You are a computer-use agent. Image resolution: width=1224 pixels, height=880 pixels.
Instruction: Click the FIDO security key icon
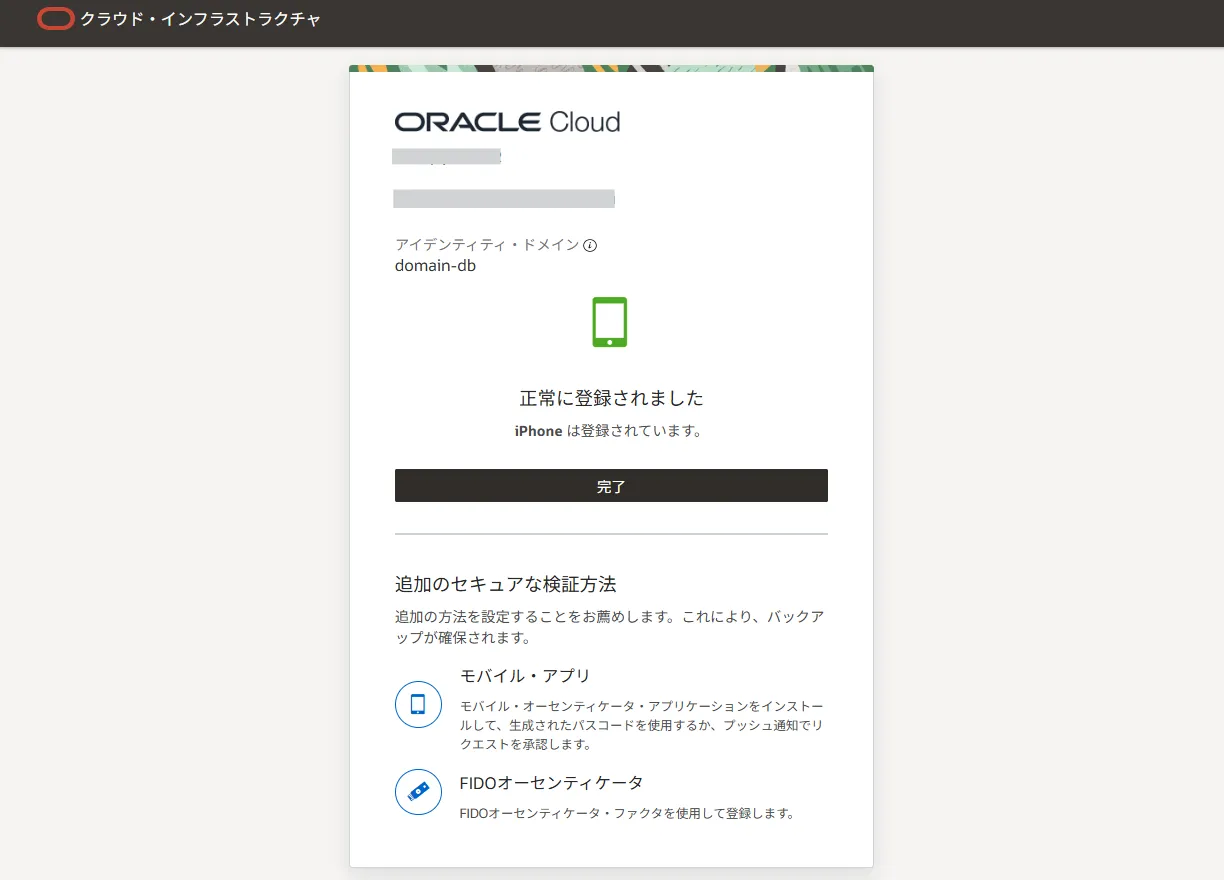418,792
